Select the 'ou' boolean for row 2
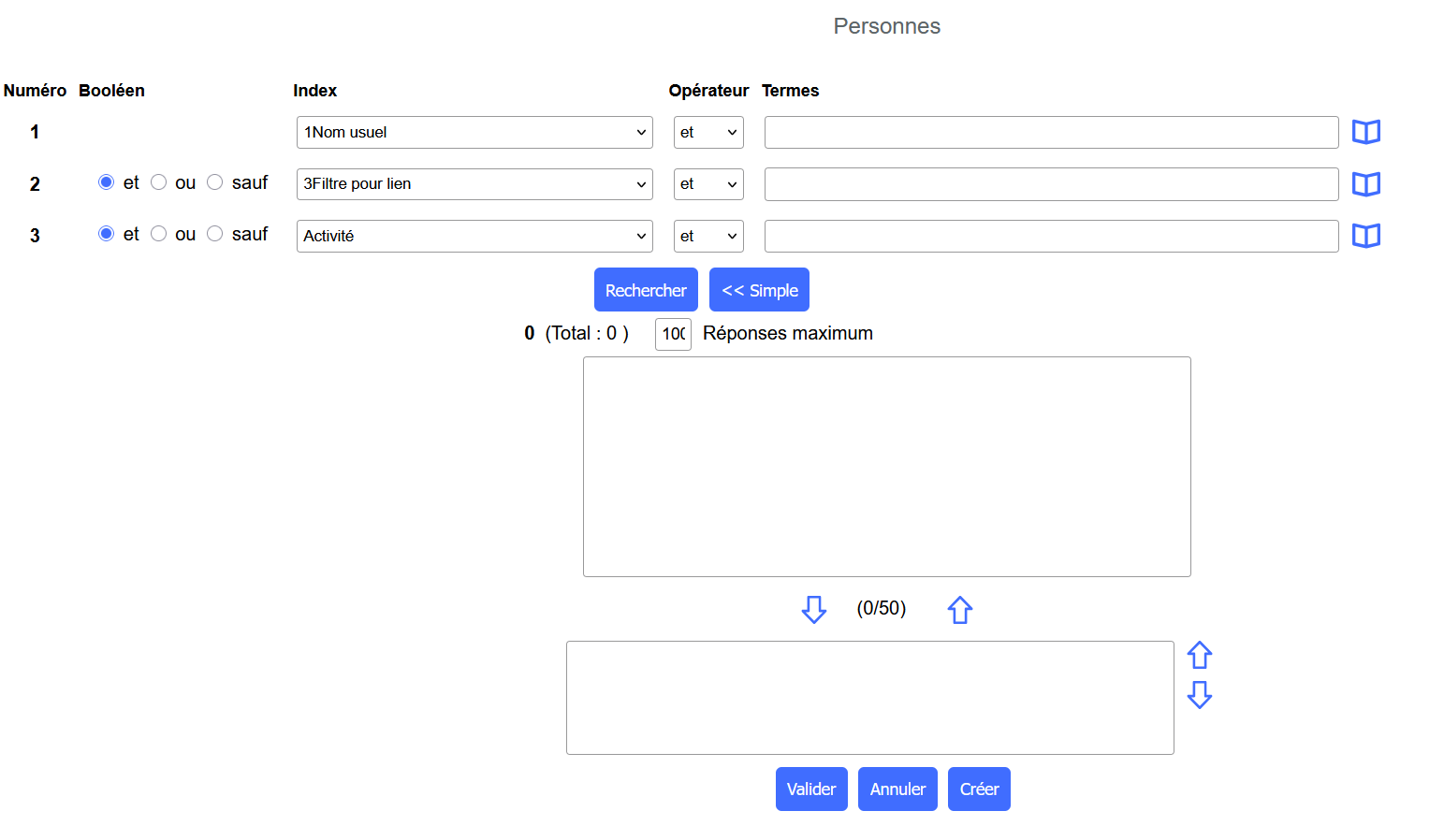This screenshot has width=1444, height=840. pos(159,182)
